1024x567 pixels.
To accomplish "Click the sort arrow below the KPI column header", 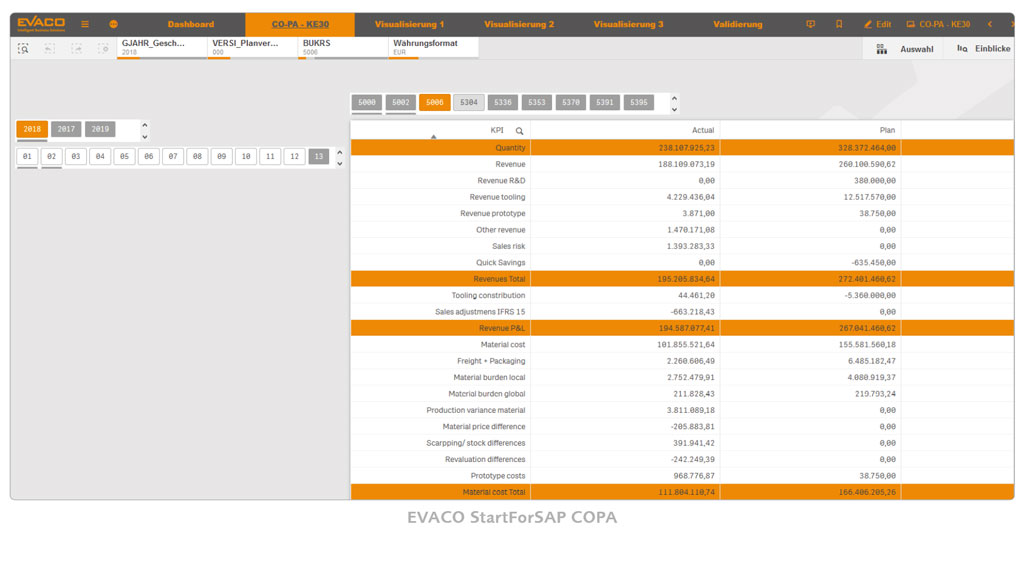I will [x=434, y=137].
